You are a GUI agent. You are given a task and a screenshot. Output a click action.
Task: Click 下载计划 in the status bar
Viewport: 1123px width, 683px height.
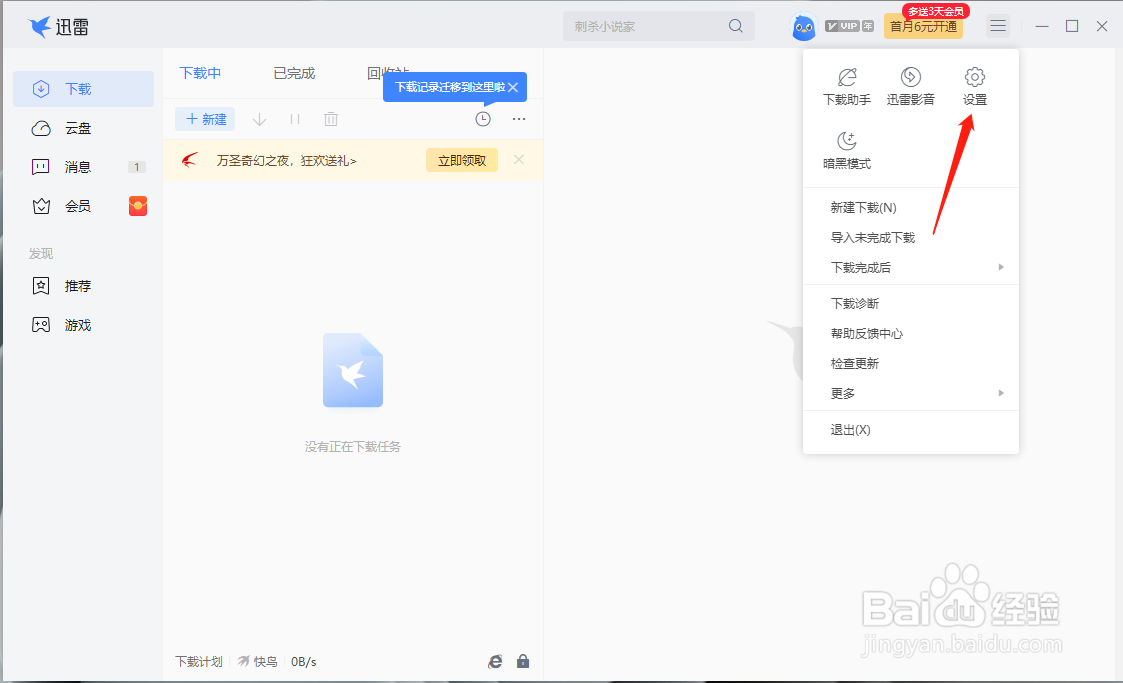click(199, 662)
